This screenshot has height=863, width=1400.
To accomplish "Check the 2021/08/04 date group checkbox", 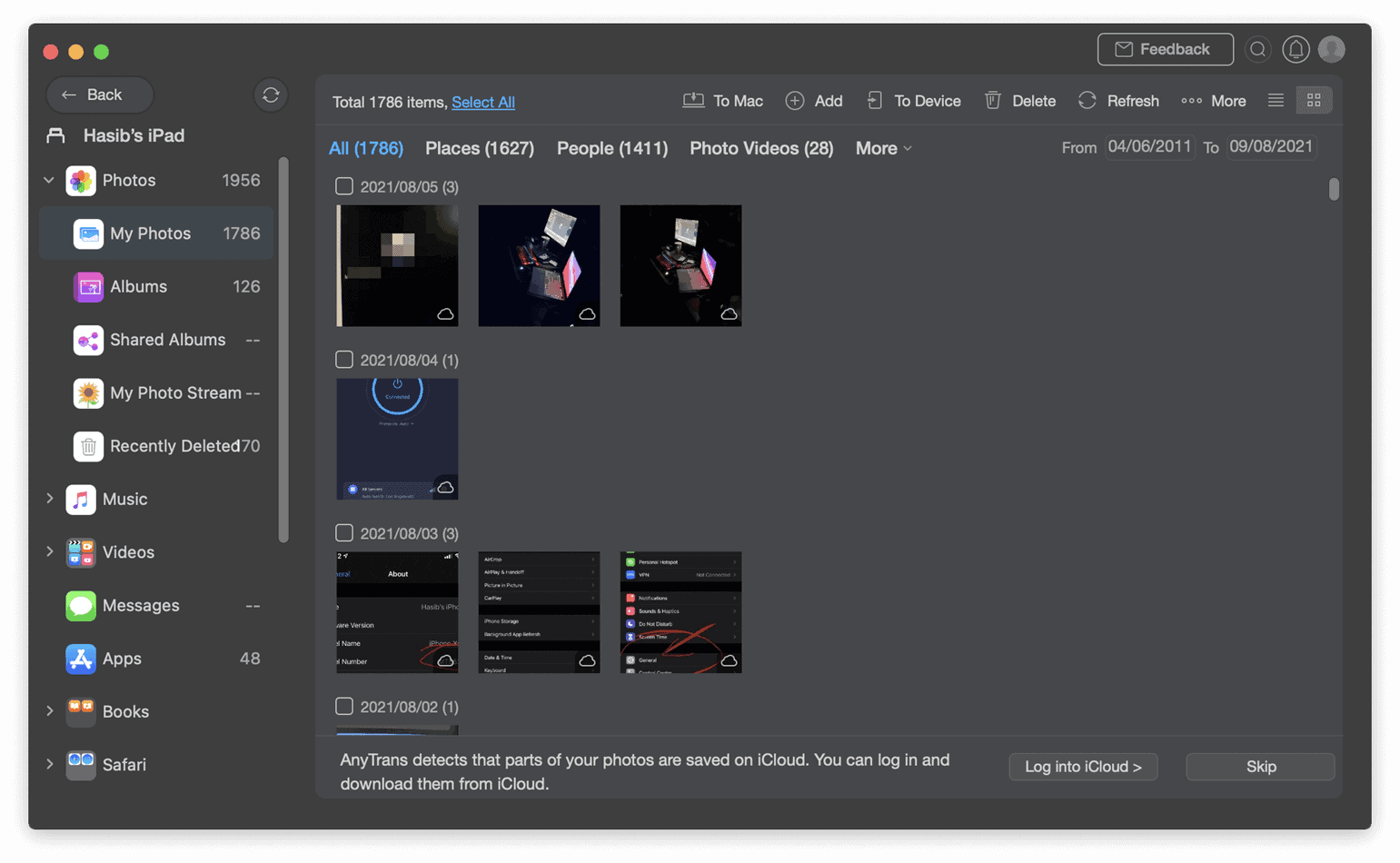I will click(344, 359).
